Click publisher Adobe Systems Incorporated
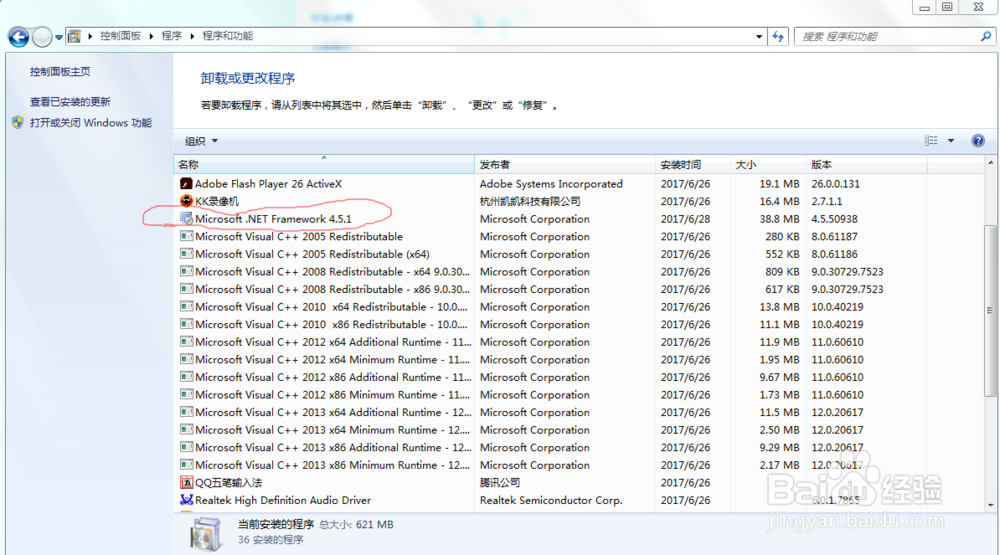 point(551,184)
